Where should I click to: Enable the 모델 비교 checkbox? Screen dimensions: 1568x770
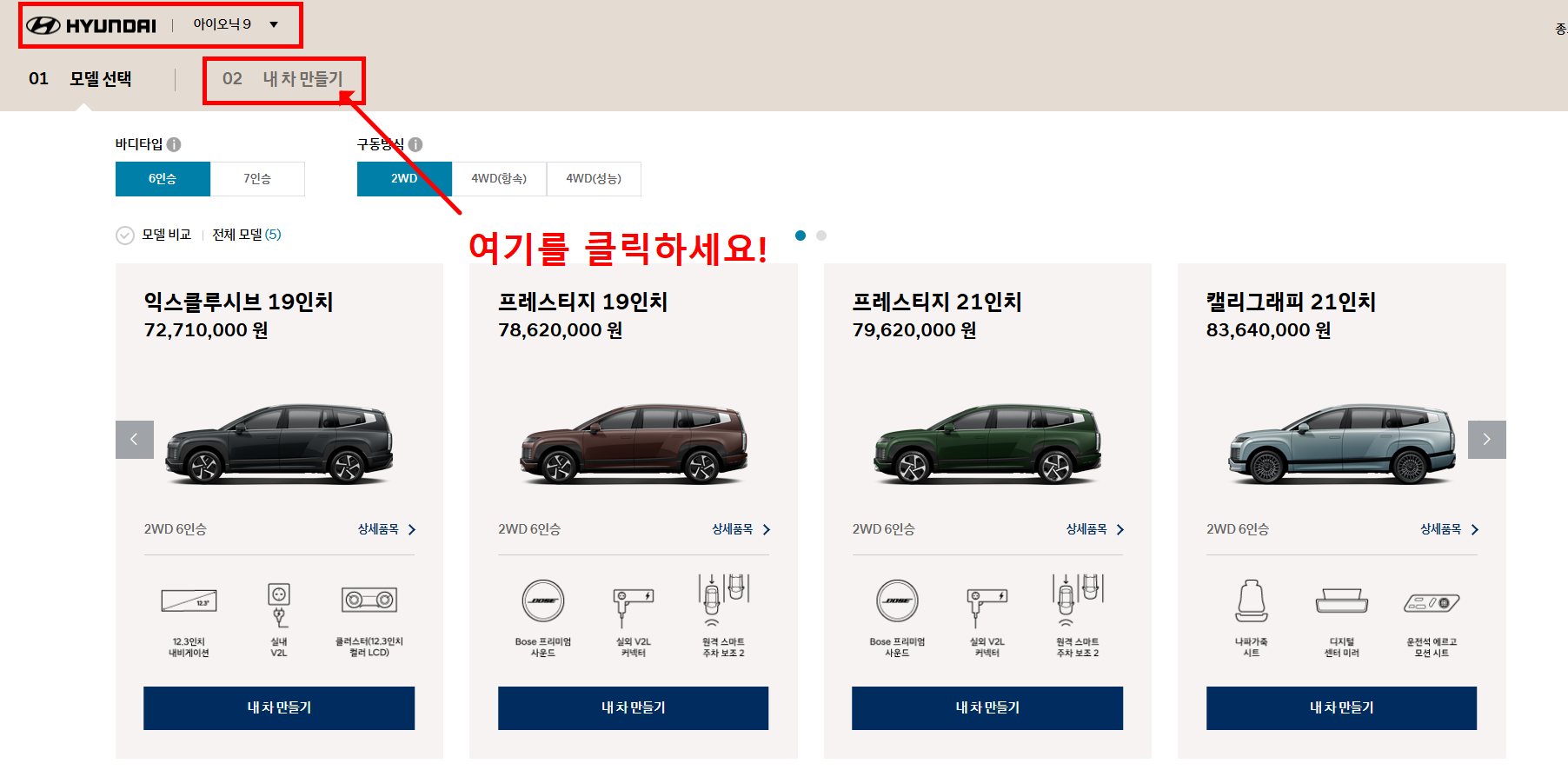pyautogui.click(x=124, y=235)
